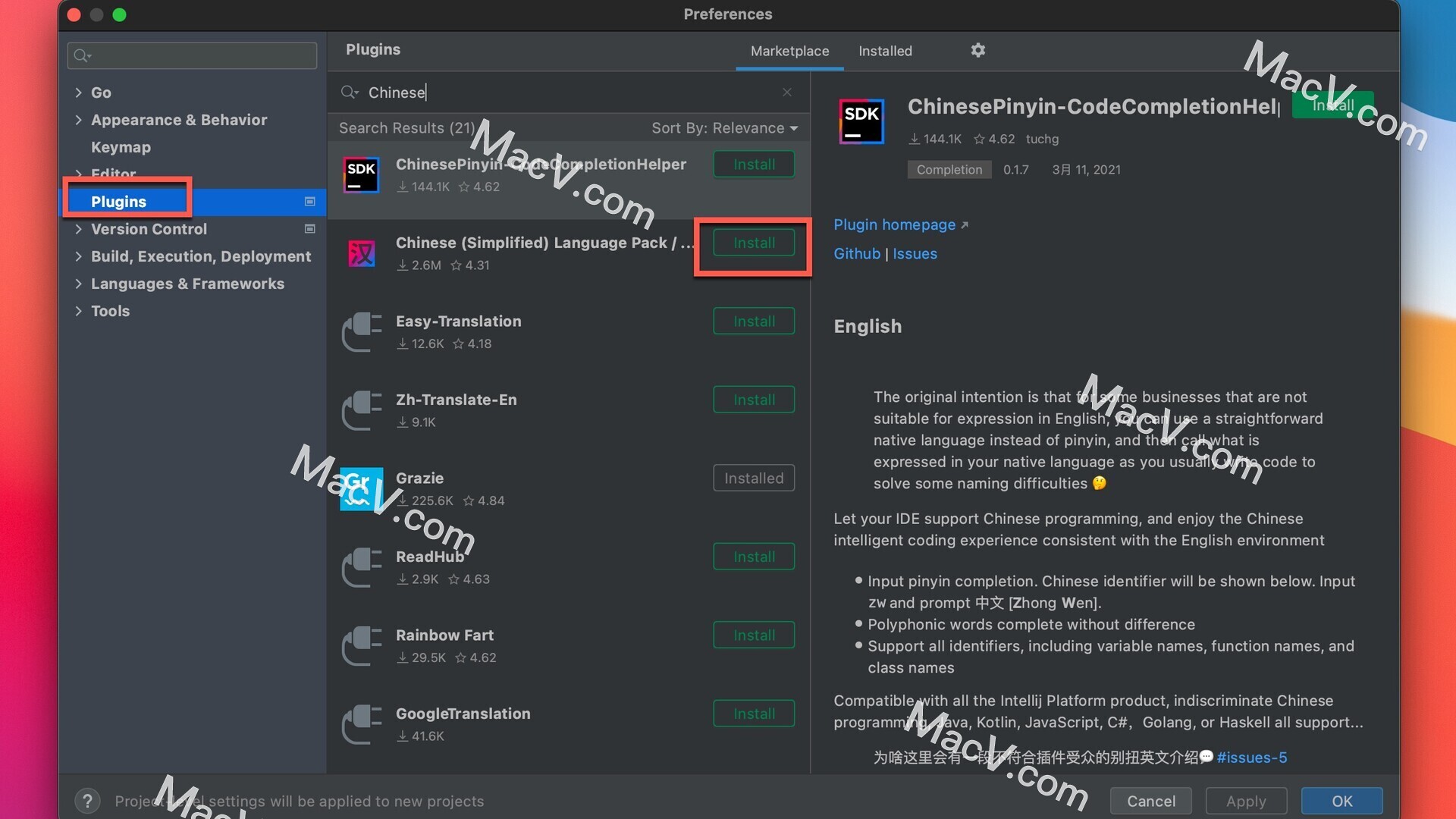
Task: Click the Rainbow Fart plugin icon
Action: 361,646
